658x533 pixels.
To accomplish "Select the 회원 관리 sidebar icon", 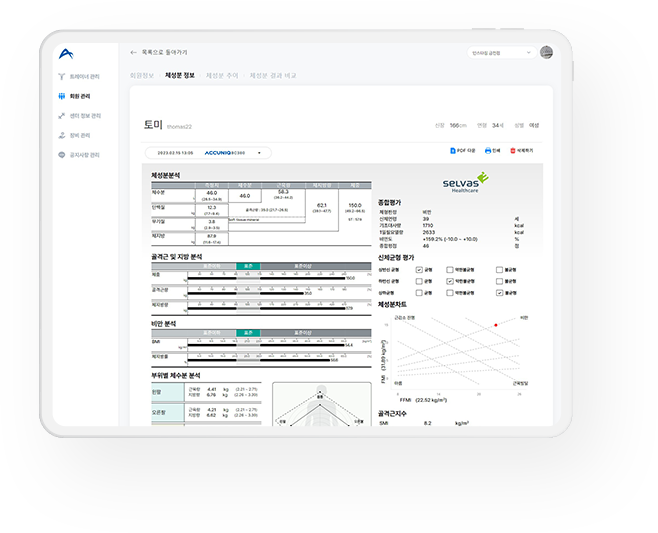I will (62, 96).
